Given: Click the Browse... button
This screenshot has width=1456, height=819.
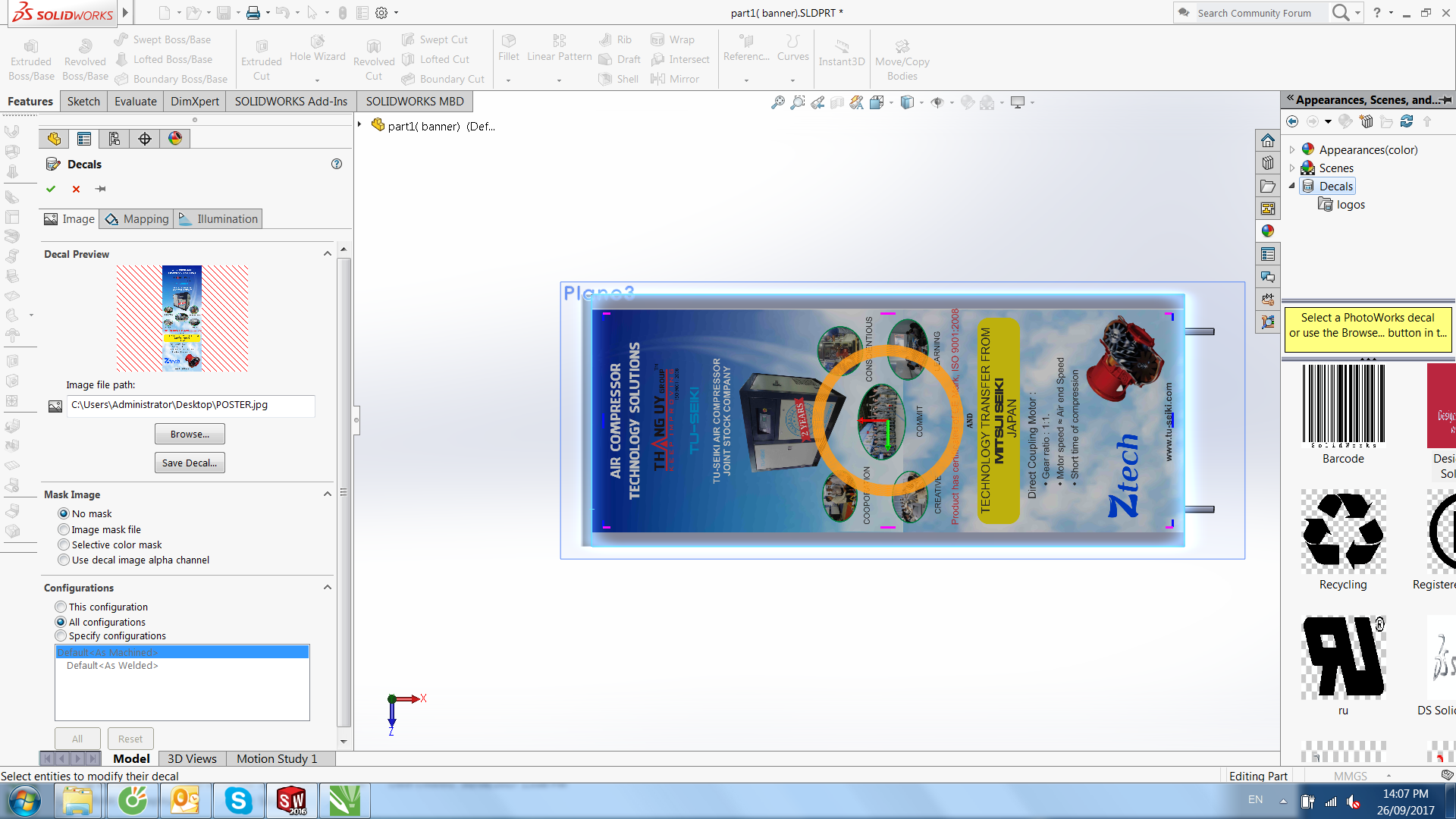Looking at the screenshot, I should (190, 434).
